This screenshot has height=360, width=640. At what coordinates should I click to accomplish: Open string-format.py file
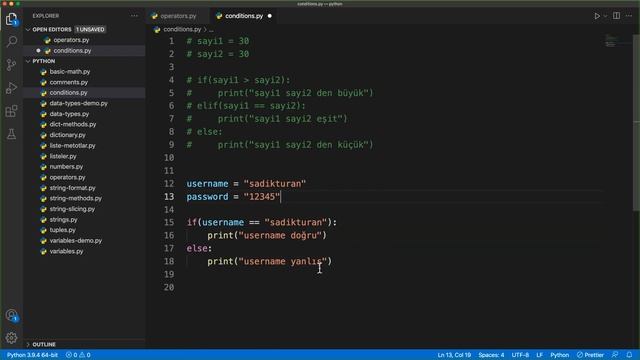pos(72,188)
